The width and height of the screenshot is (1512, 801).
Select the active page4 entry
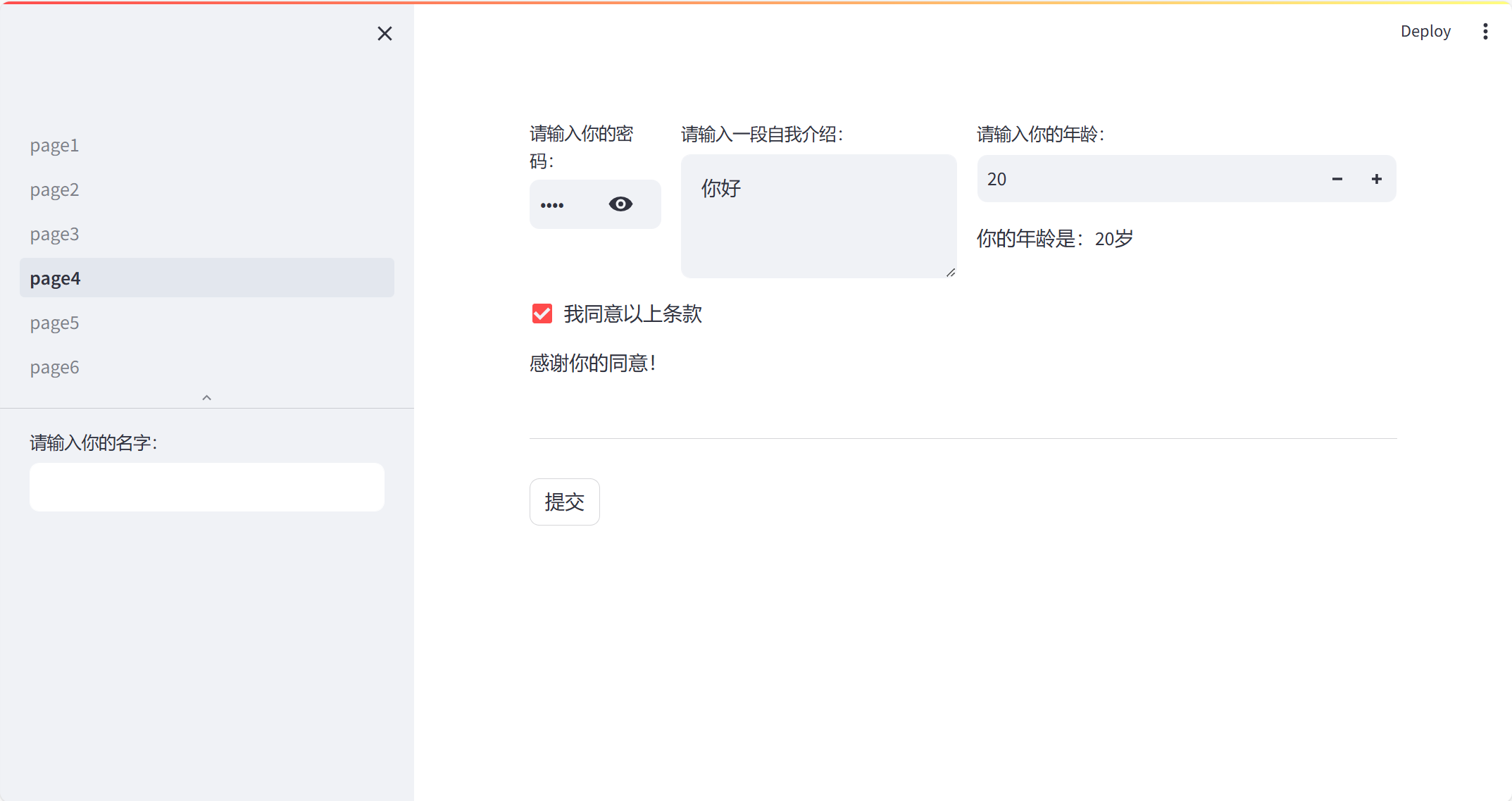point(56,278)
